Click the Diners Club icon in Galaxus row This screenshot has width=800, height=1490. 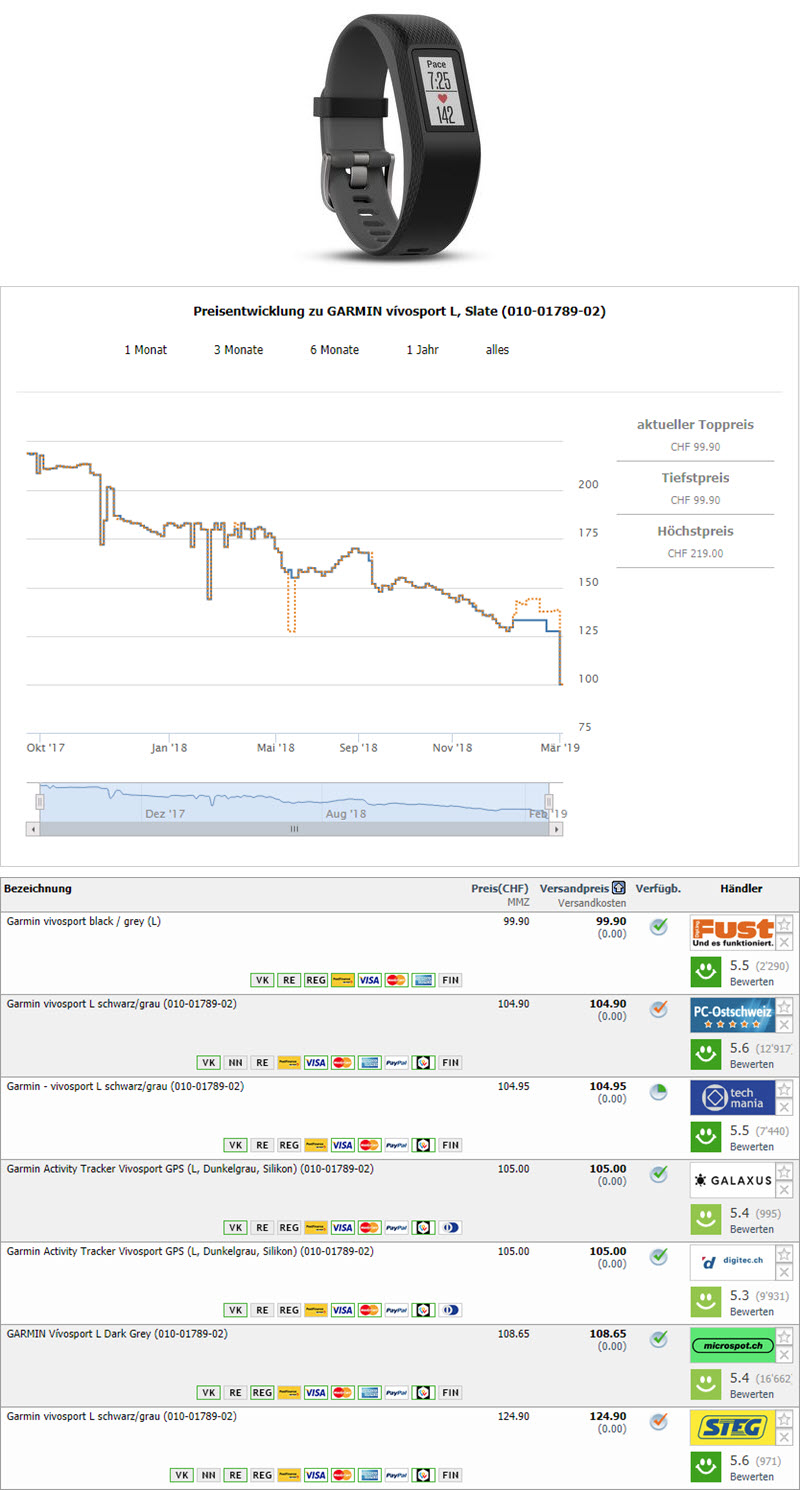pyautogui.click(x=451, y=1228)
